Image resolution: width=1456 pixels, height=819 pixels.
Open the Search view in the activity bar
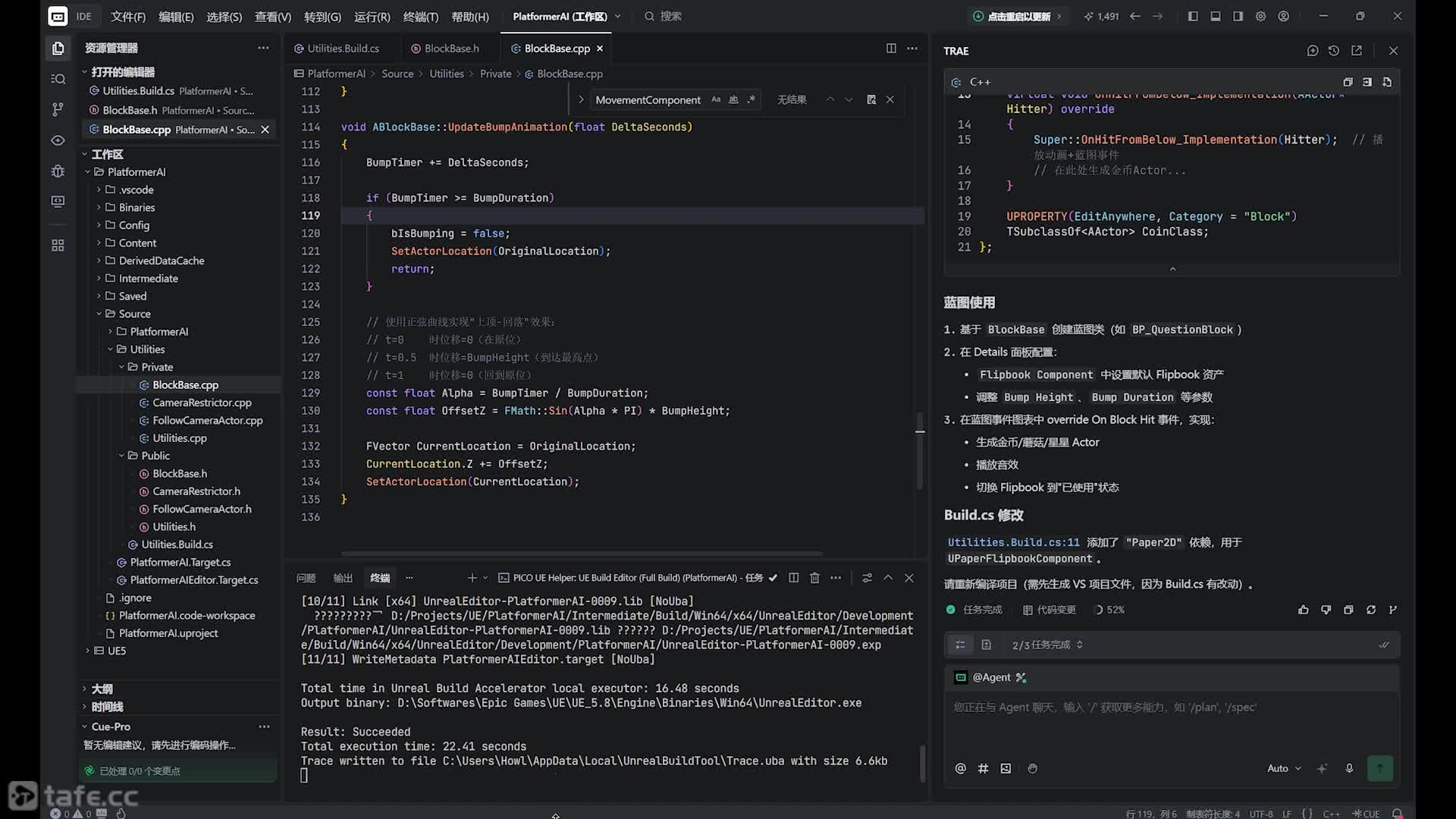coord(58,79)
